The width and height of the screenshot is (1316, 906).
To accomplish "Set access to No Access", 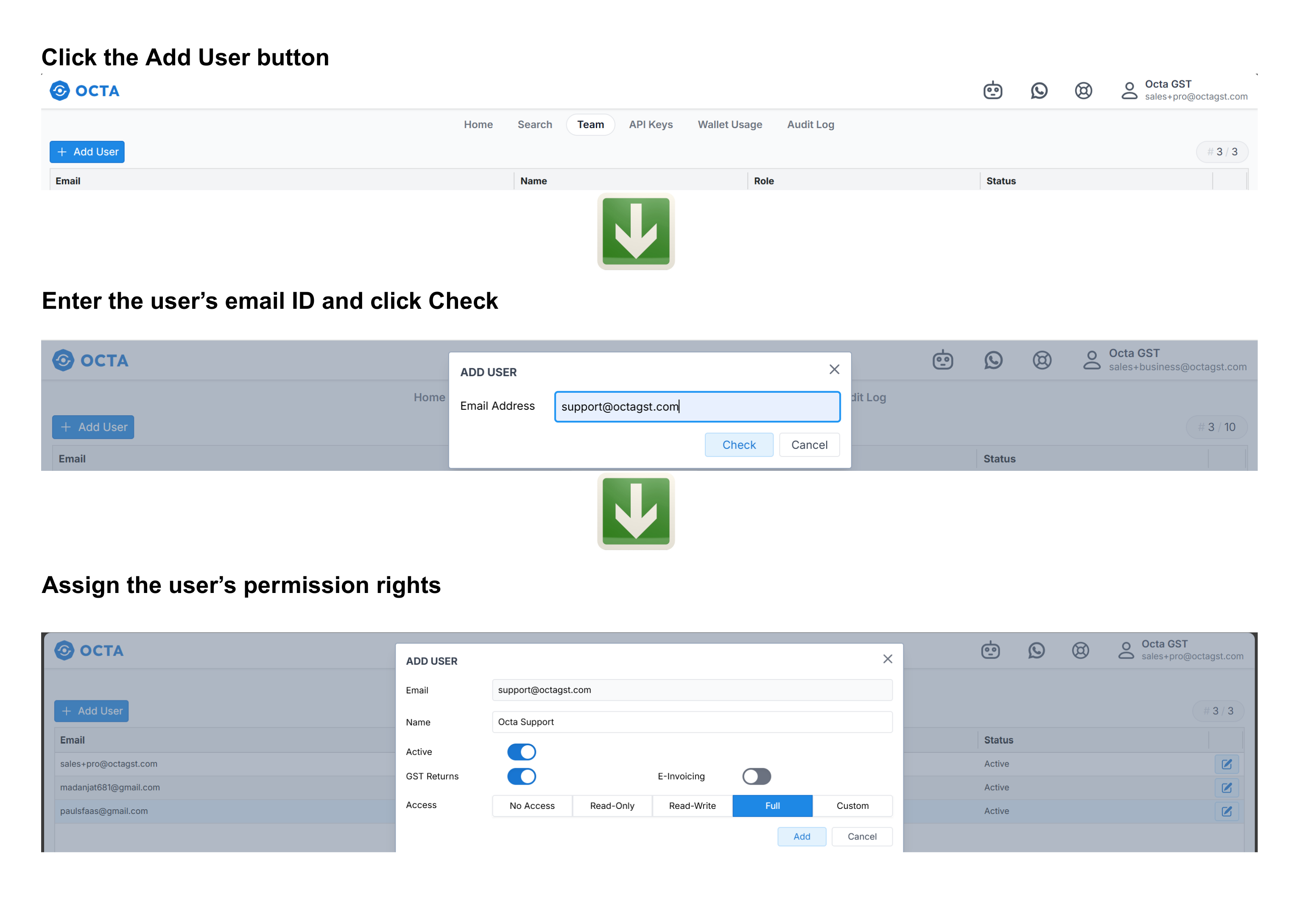I will click(x=532, y=805).
